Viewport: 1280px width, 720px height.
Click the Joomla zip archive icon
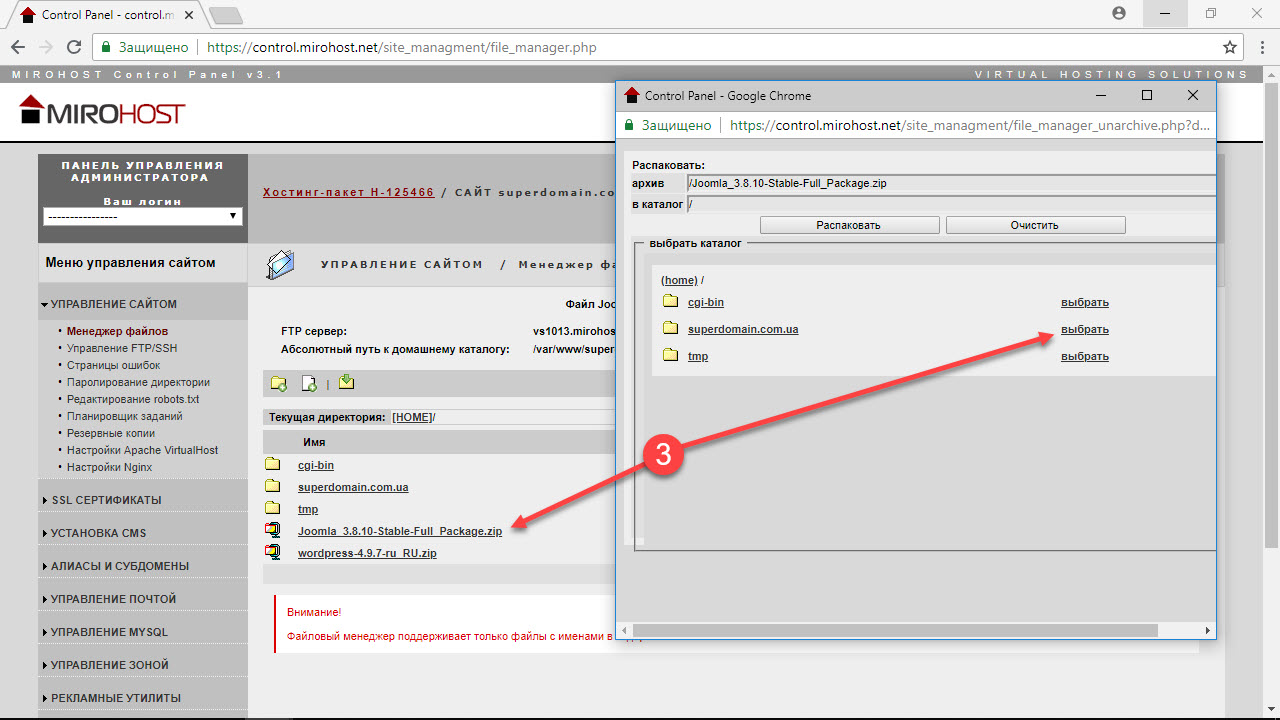pyautogui.click(x=273, y=531)
